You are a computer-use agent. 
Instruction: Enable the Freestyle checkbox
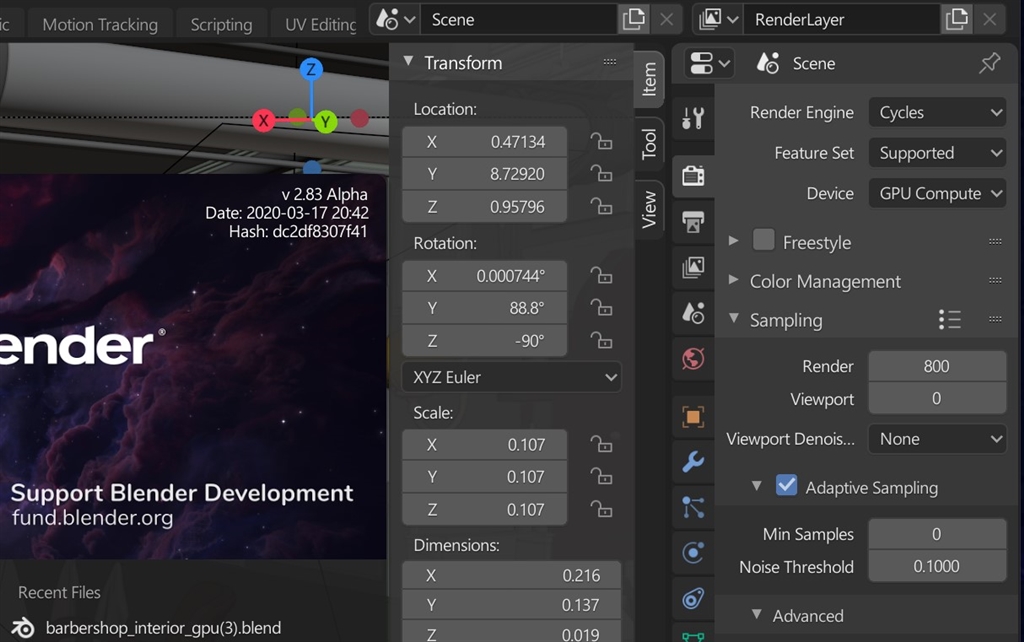coord(763,240)
